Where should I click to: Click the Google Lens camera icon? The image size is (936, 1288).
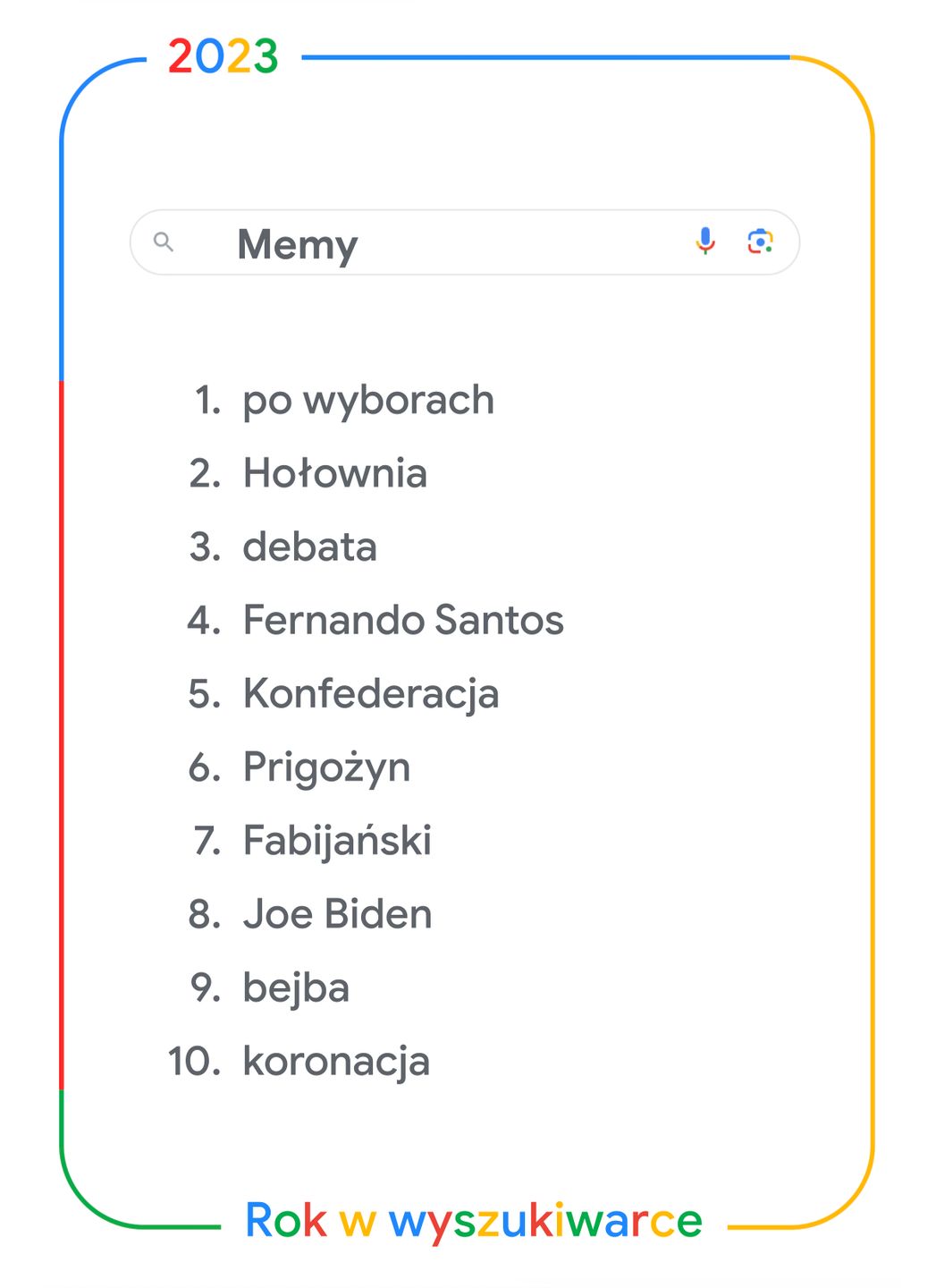click(760, 241)
